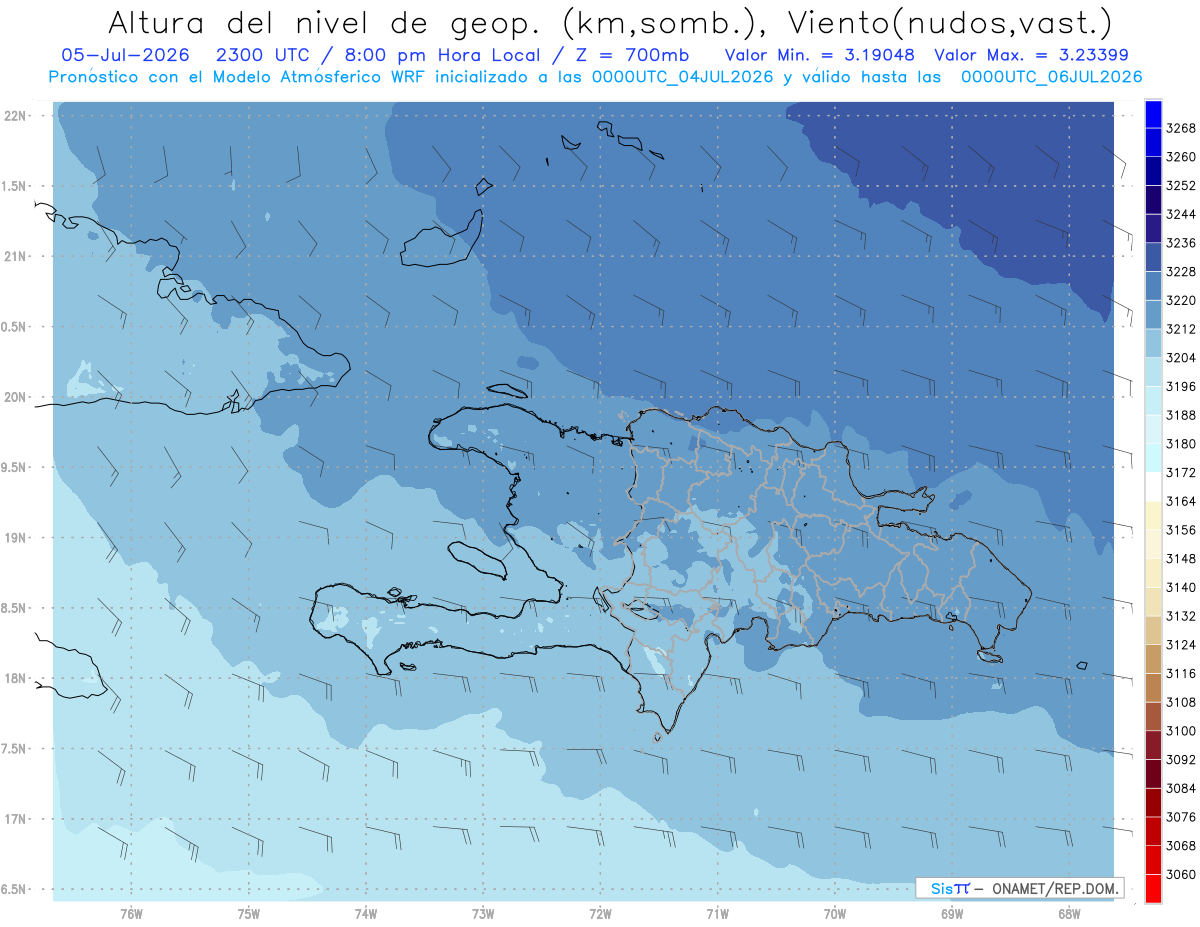Click legend value '3220'
1200x927 pixels.
[x=1181, y=300]
